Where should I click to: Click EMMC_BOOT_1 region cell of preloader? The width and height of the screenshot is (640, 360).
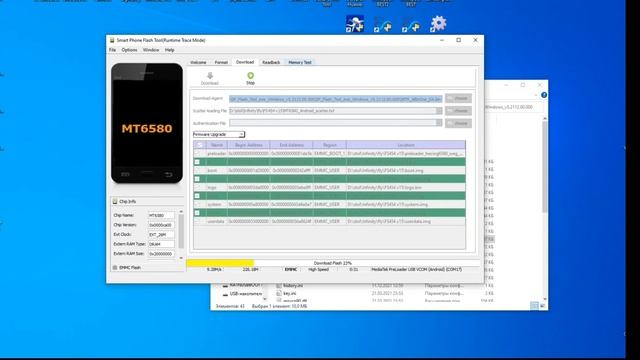tap(329, 153)
